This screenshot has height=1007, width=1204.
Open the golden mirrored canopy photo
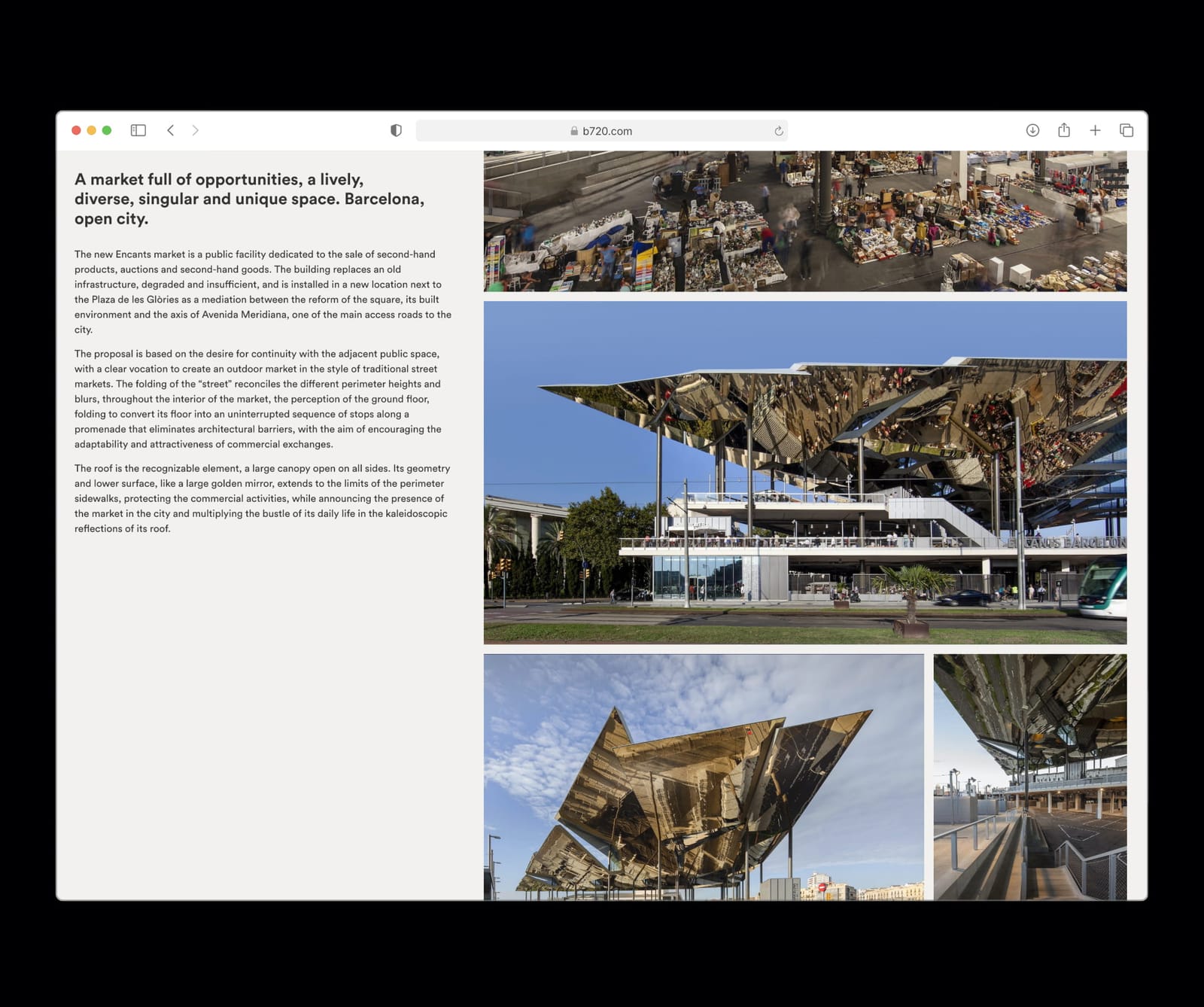(704, 777)
